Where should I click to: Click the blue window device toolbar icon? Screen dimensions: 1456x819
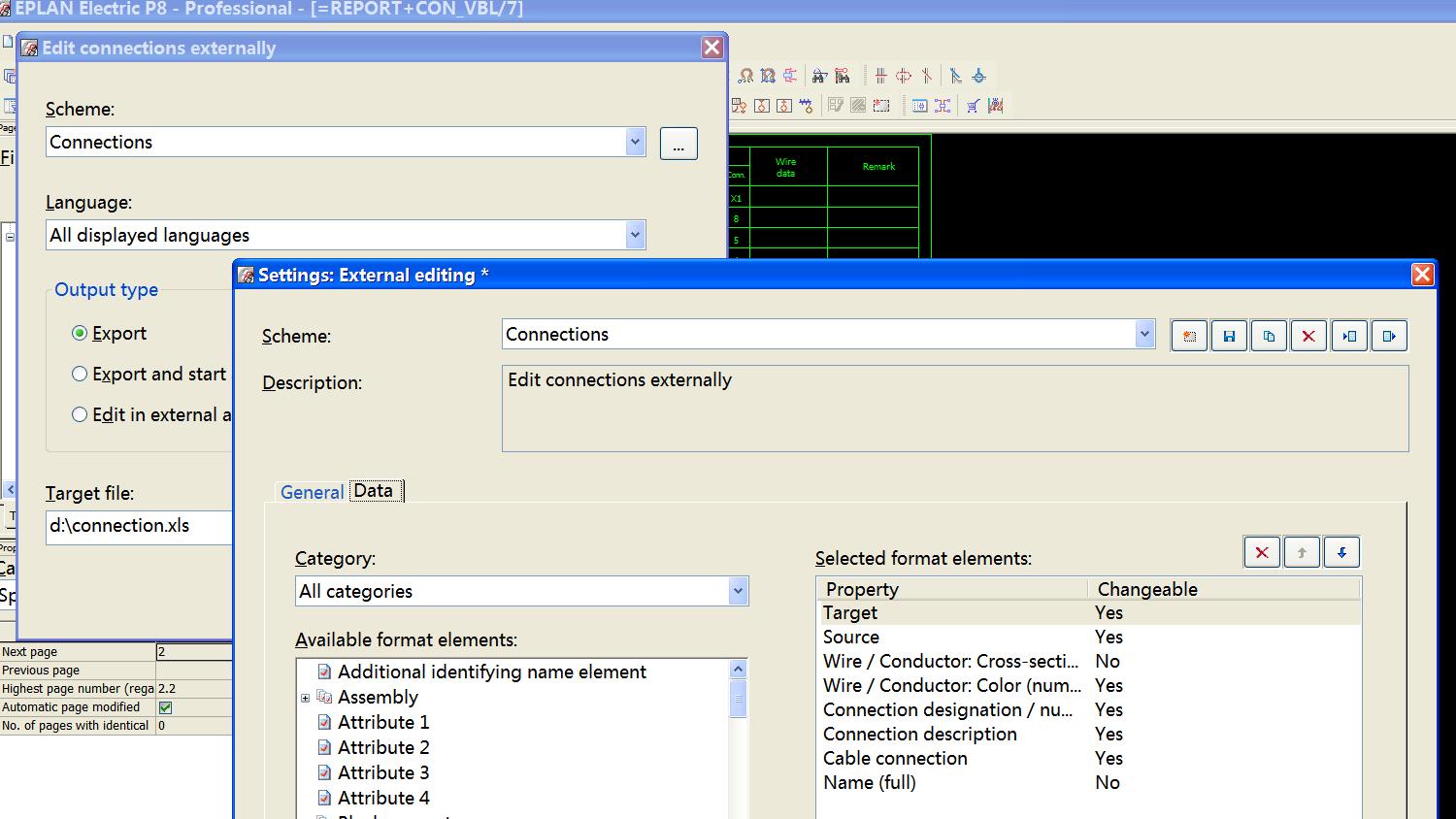pos(919,106)
